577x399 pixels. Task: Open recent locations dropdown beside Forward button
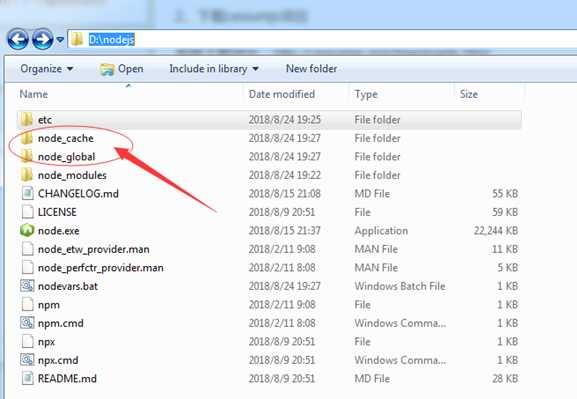[60, 39]
